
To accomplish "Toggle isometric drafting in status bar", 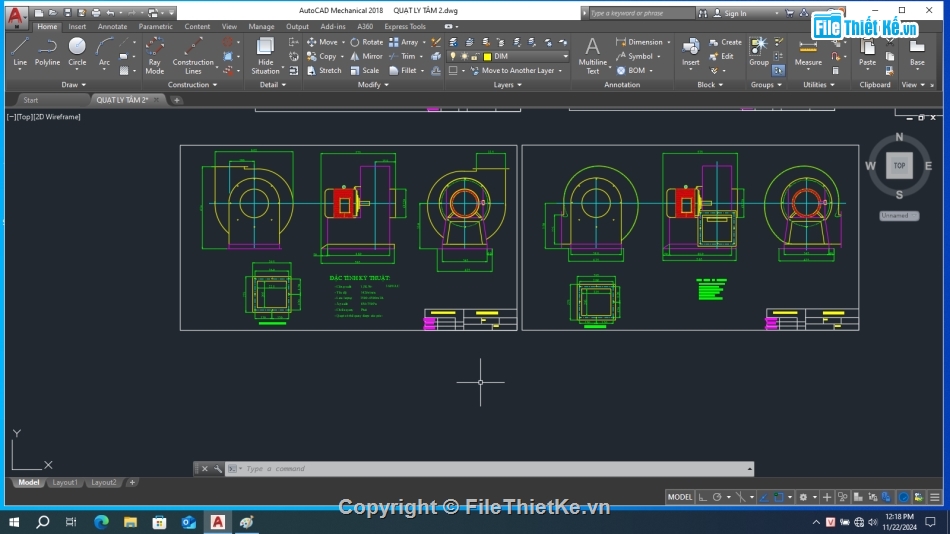I will click(740, 497).
